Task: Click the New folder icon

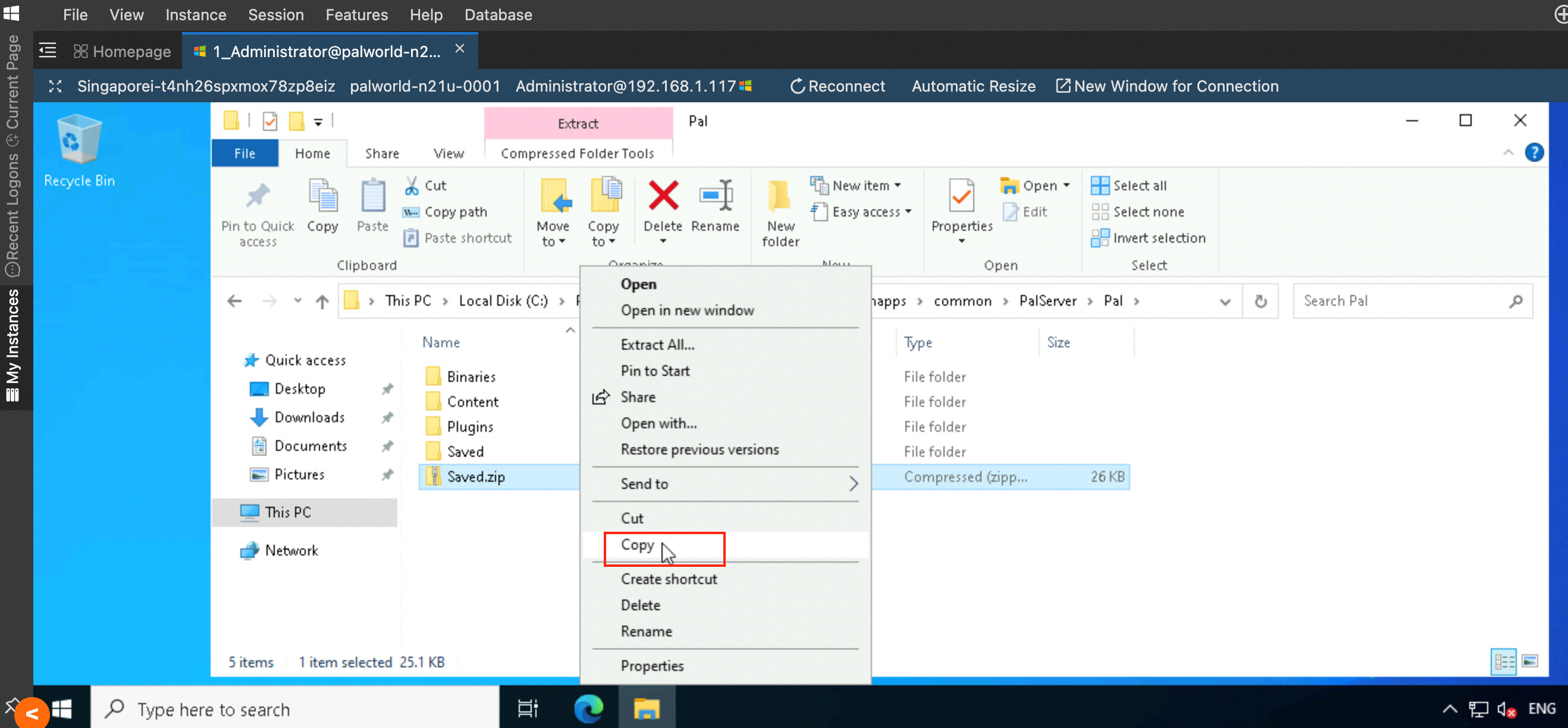Action: point(780,196)
